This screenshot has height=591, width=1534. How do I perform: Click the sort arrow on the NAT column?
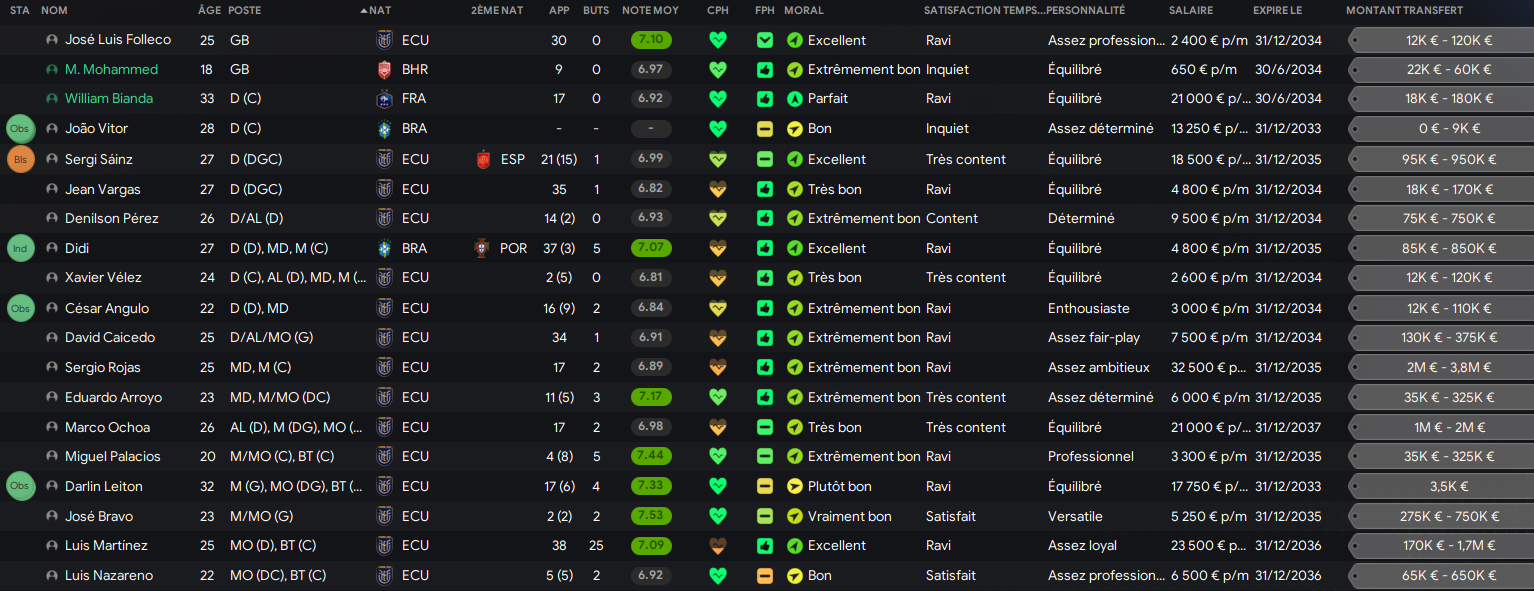pos(363,10)
